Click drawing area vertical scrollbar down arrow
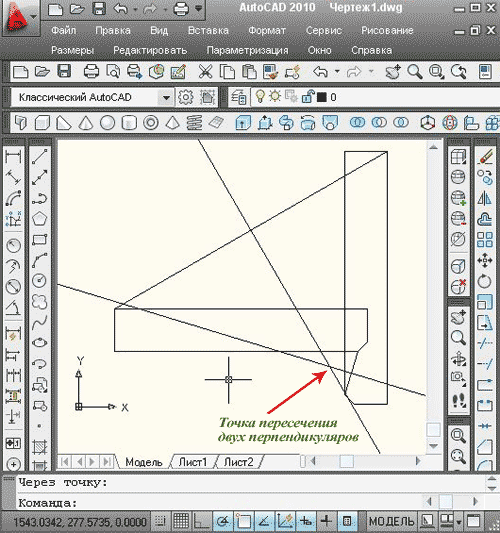This screenshot has width=500, height=533. pos(433,446)
